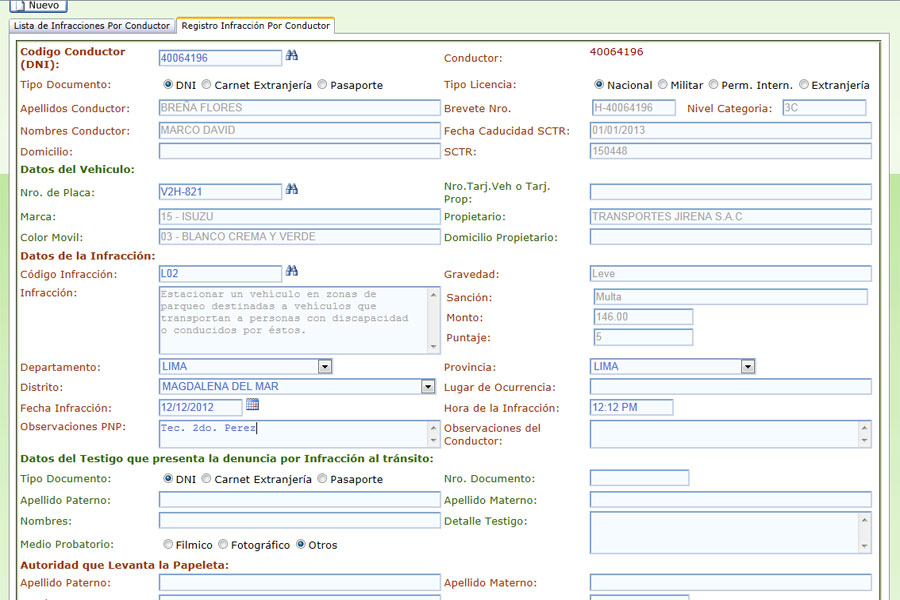Switch to Lista de Infracciones Por Conductor tab
Image resolution: width=900 pixels, height=600 pixels.
click(x=91, y=25)
